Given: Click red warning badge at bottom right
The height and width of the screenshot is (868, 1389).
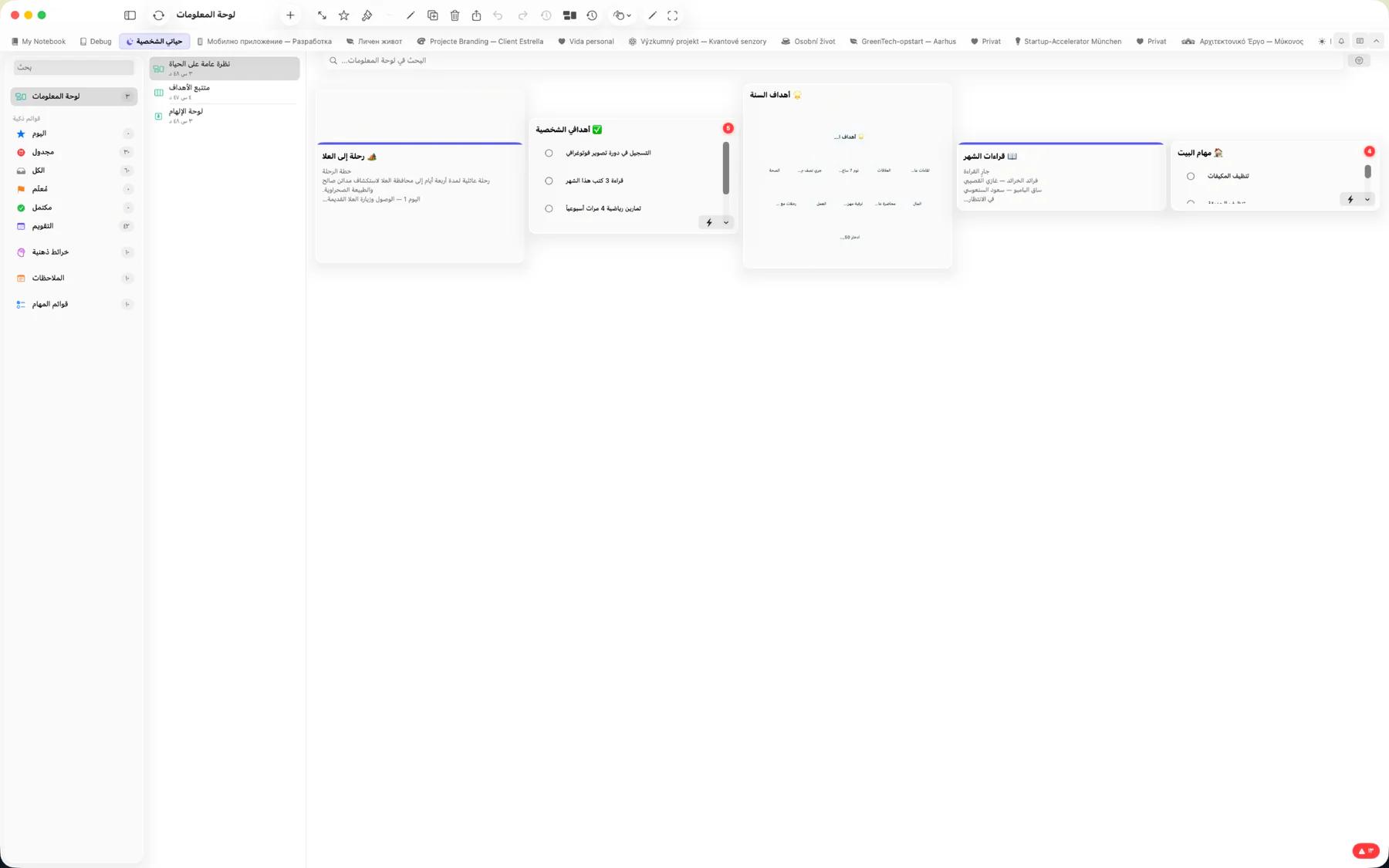Looking at the screenshot, I should tap(1366, 850).
